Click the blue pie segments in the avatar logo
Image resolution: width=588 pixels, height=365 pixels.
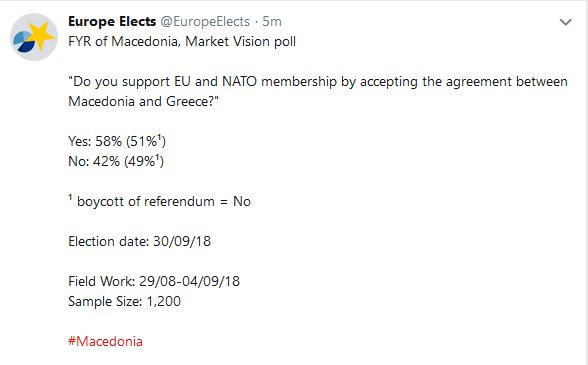24,41
